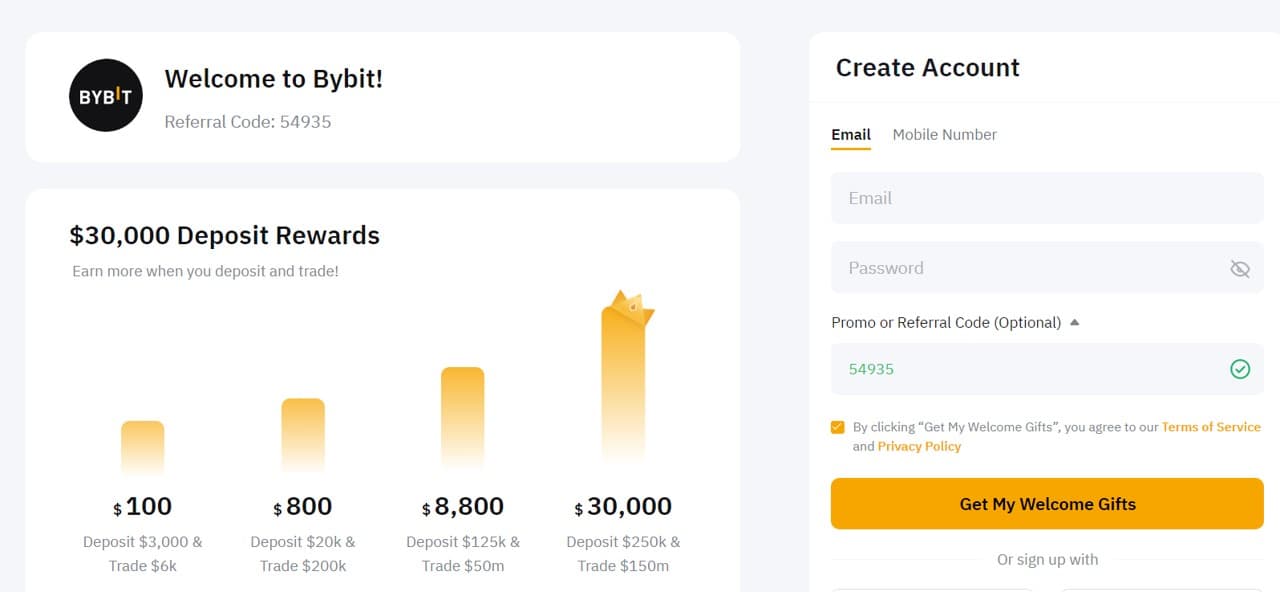Click the $8,800 reward bar
This screenshot has width=1280, height=592.
point(463,419)
